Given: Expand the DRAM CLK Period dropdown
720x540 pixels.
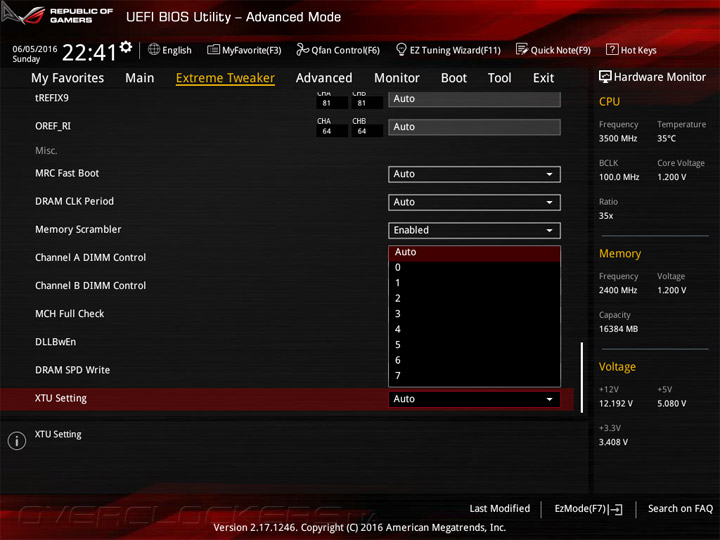Looking at the screenshot, I should coord(474,202).
